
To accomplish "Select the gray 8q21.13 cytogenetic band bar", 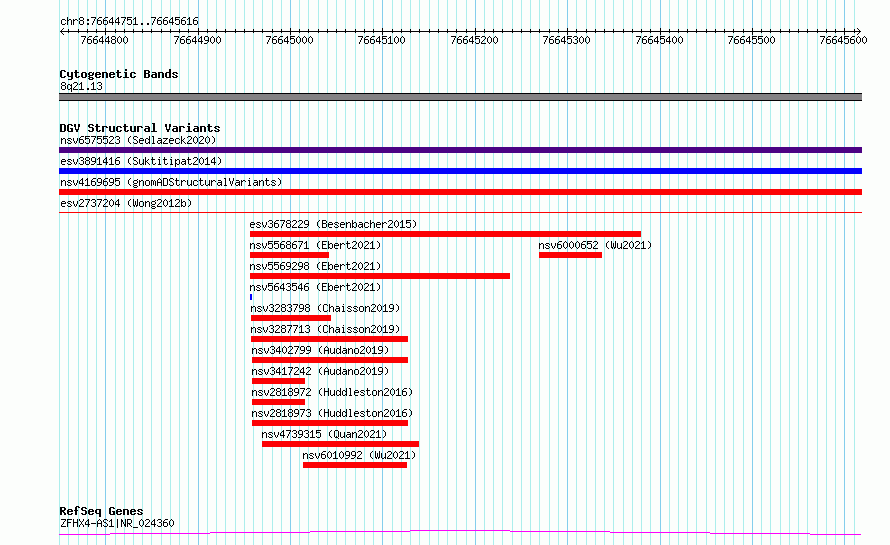I will pos(460,97).
